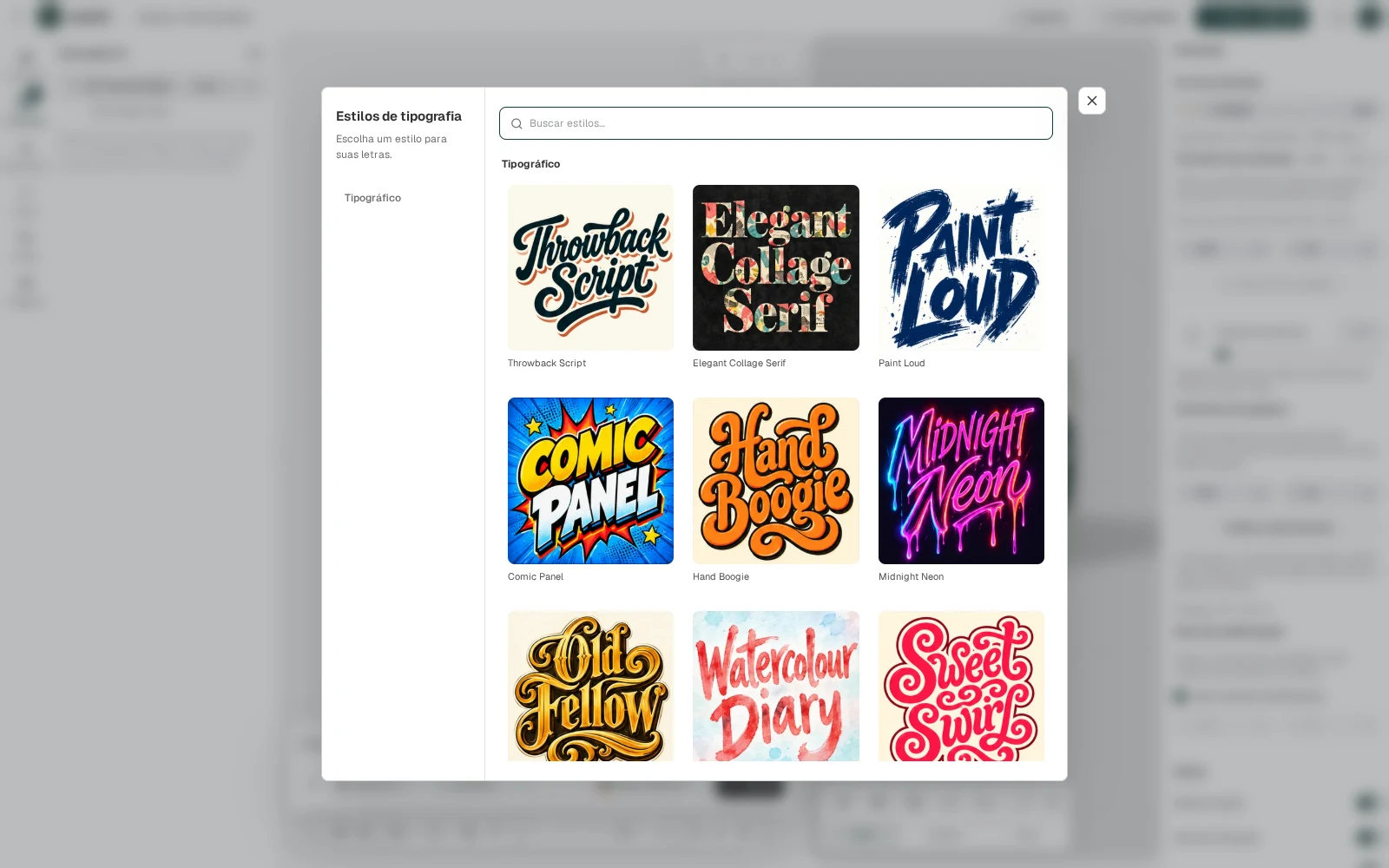Select the Tipográfico category in sidebar

tap(372, 198)
